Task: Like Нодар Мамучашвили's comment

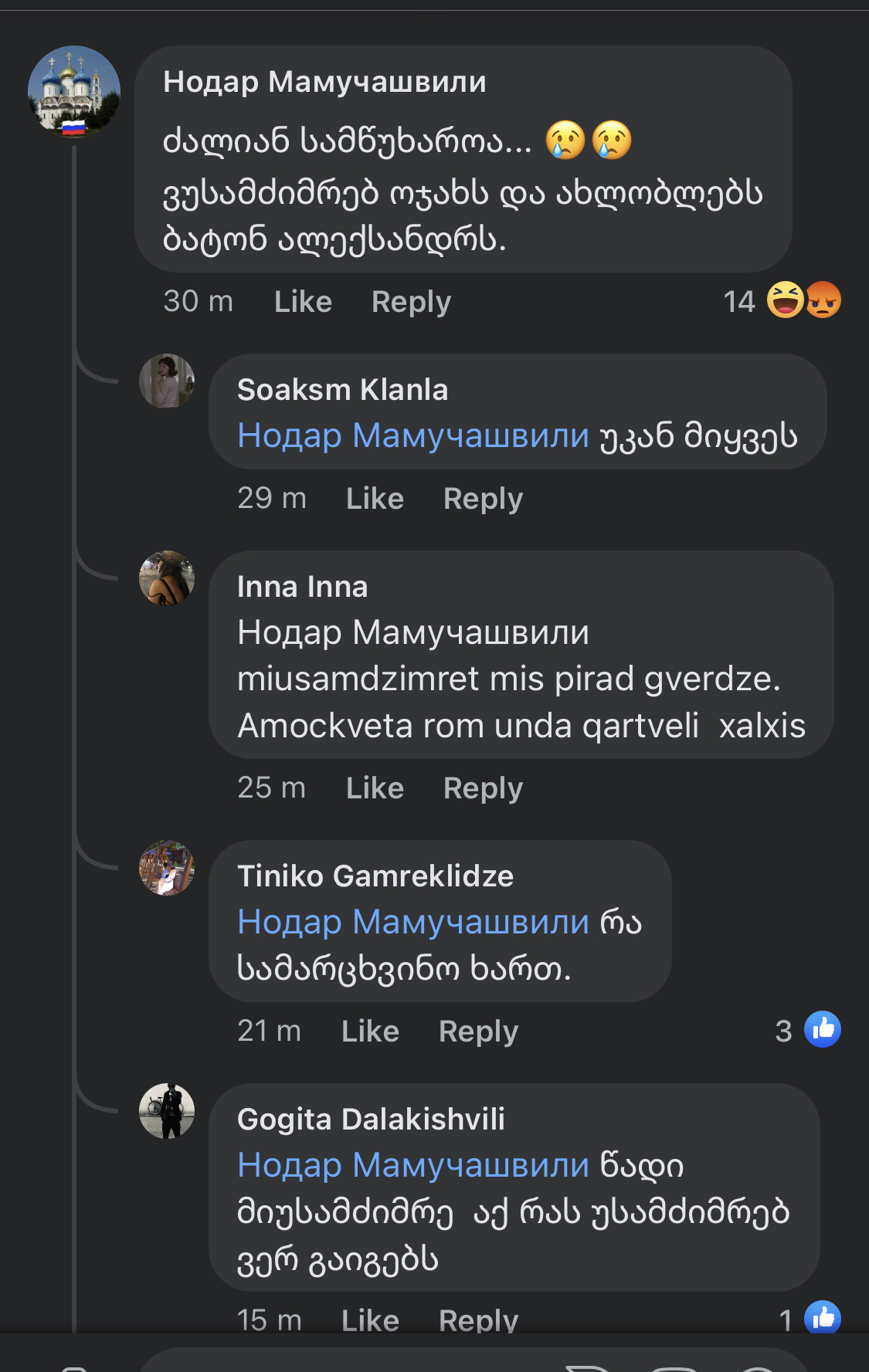Action: 303,301
